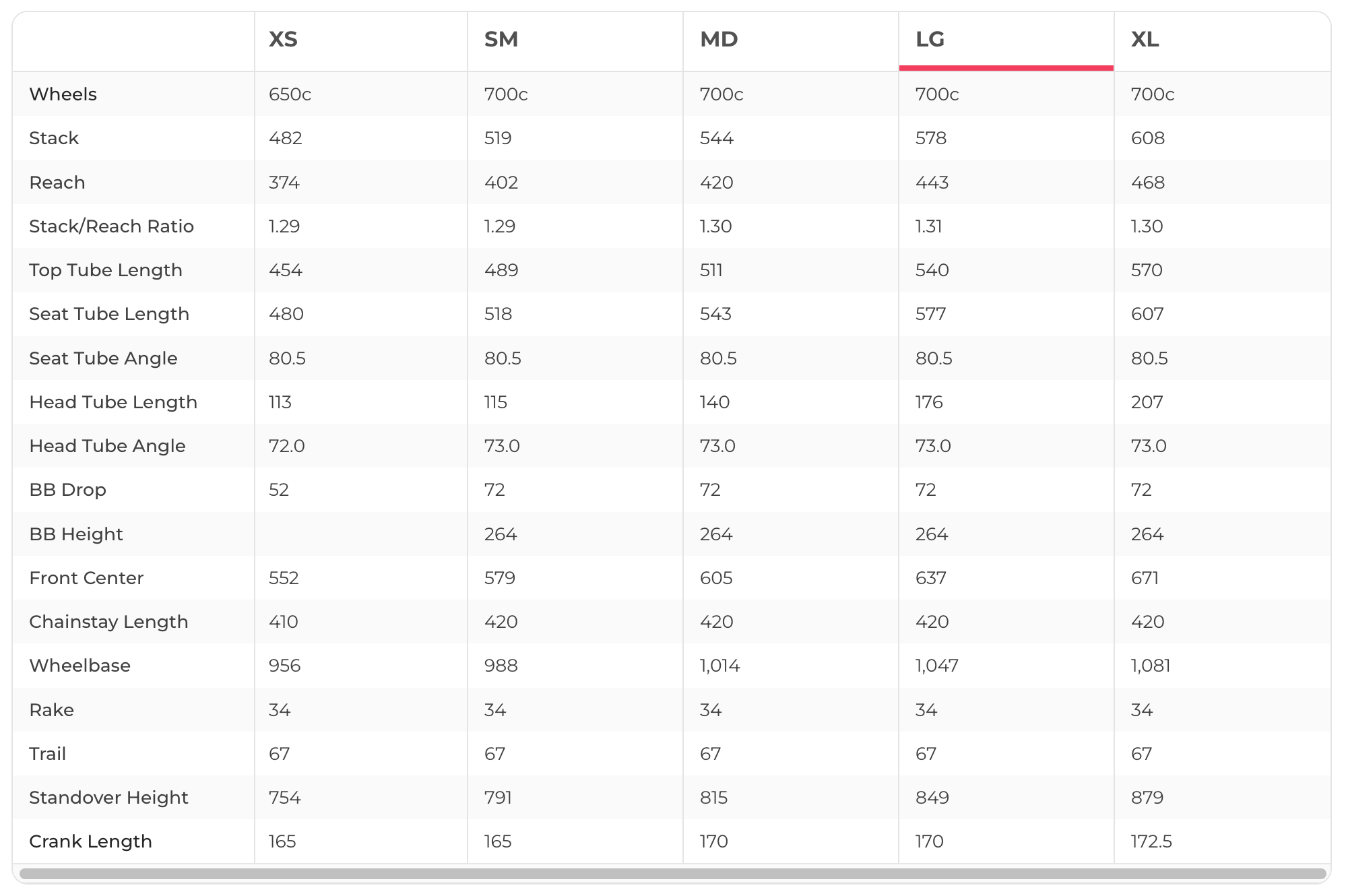Click the horizontal scrollbar below table
This screenshot has width=1346, height=896.
point(672,874)
